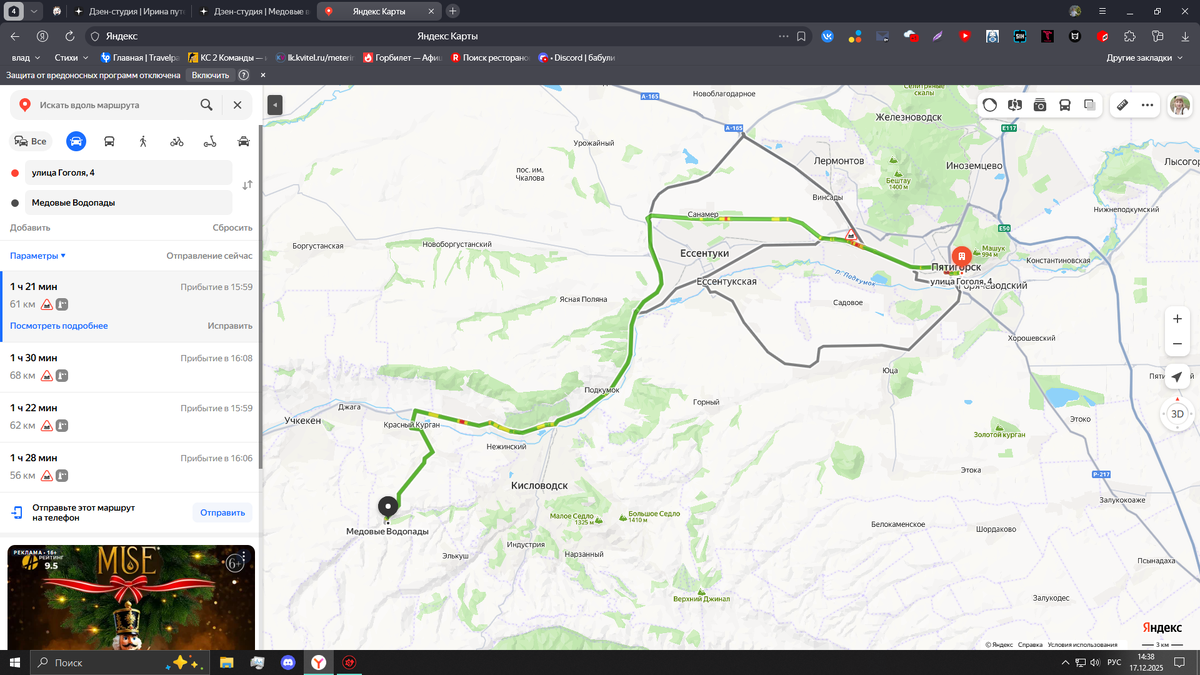This screenshot has width=1200, height=675.
Task: Close the route panel with X
Action: click(237, 104)
